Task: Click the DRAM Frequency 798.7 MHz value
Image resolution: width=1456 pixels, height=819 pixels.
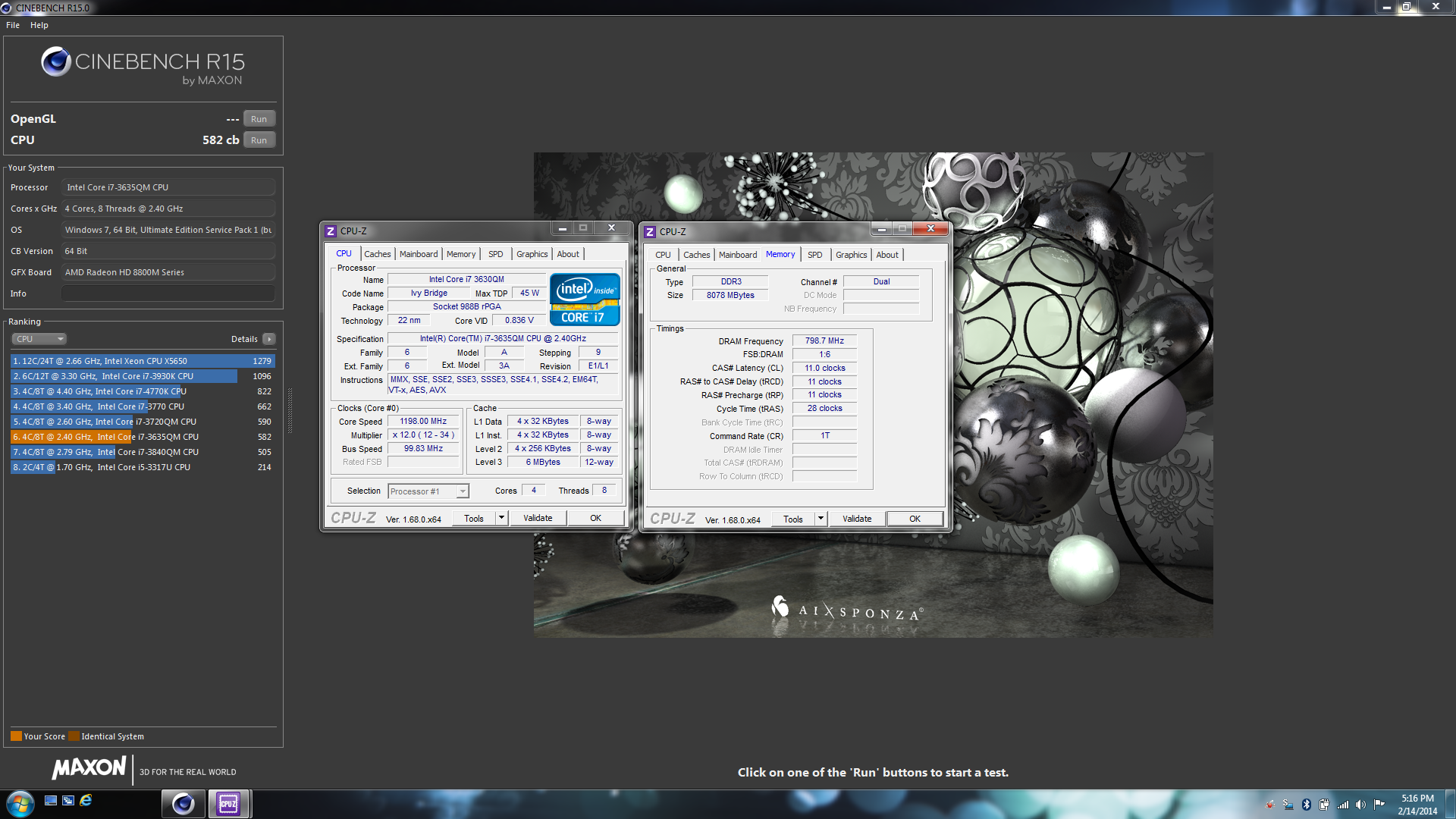Action: pos(824,341)
